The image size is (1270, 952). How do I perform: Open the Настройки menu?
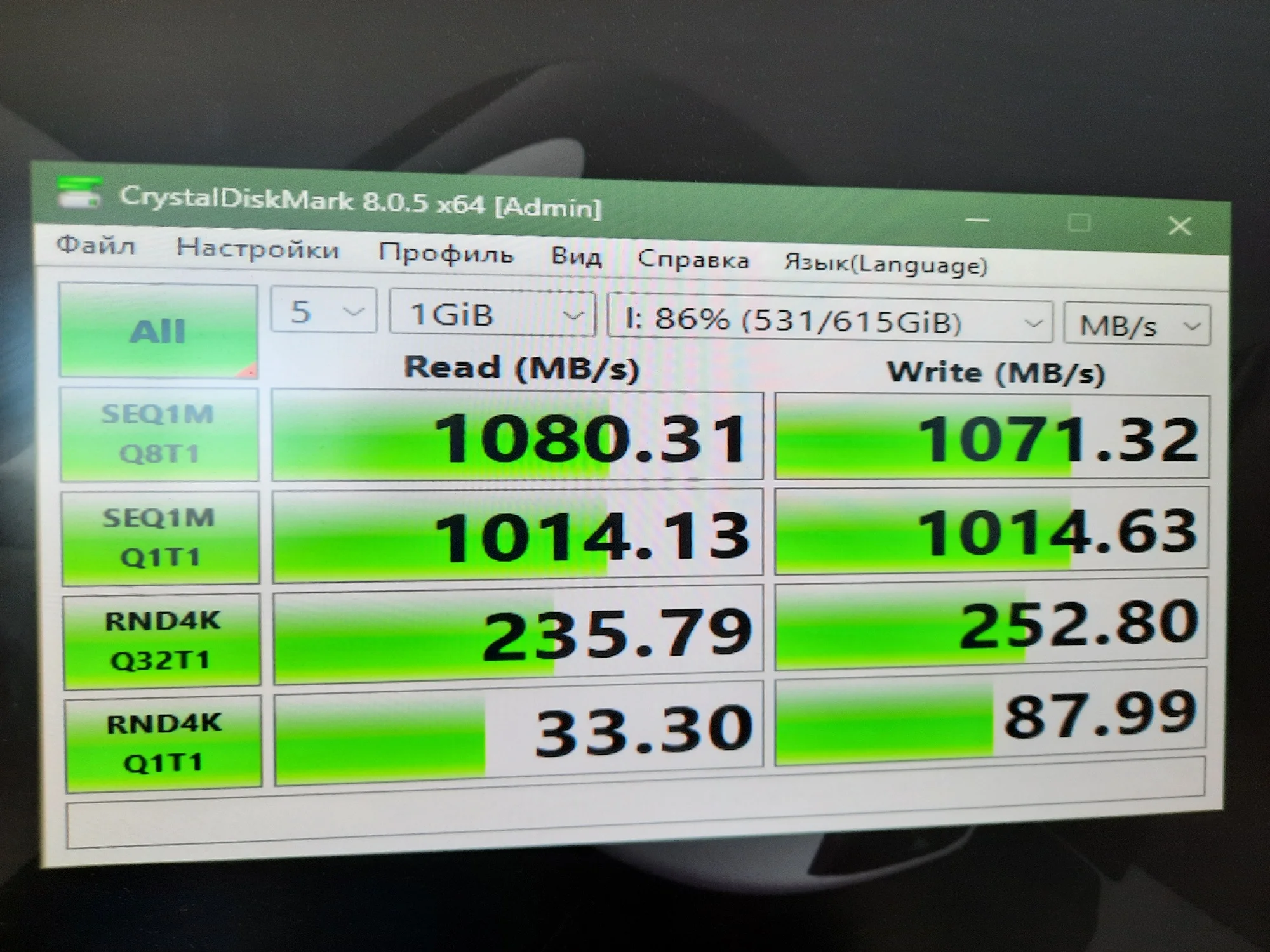coord(258,249)
